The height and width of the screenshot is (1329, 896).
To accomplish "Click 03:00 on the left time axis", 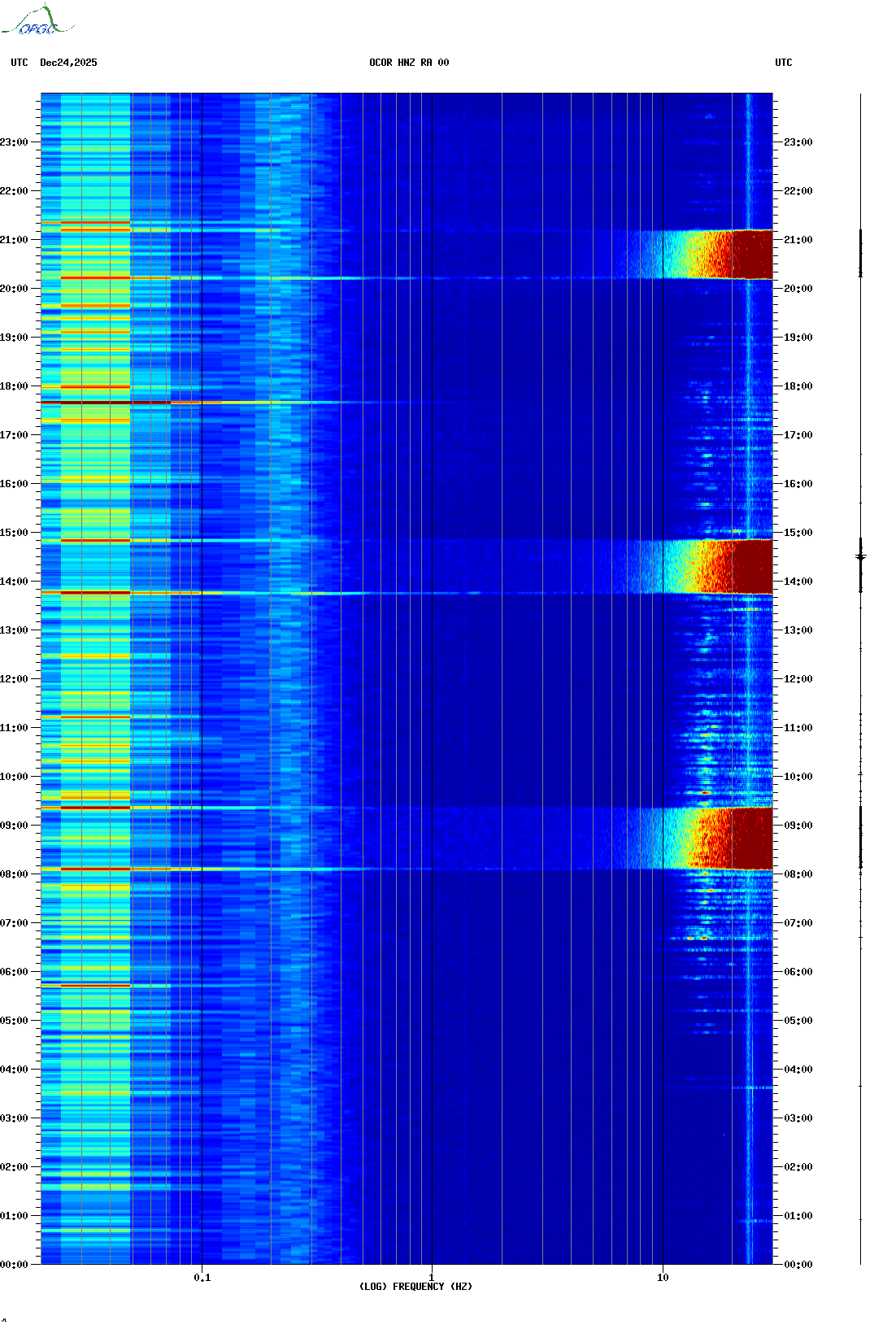I will click(14, 1118).
